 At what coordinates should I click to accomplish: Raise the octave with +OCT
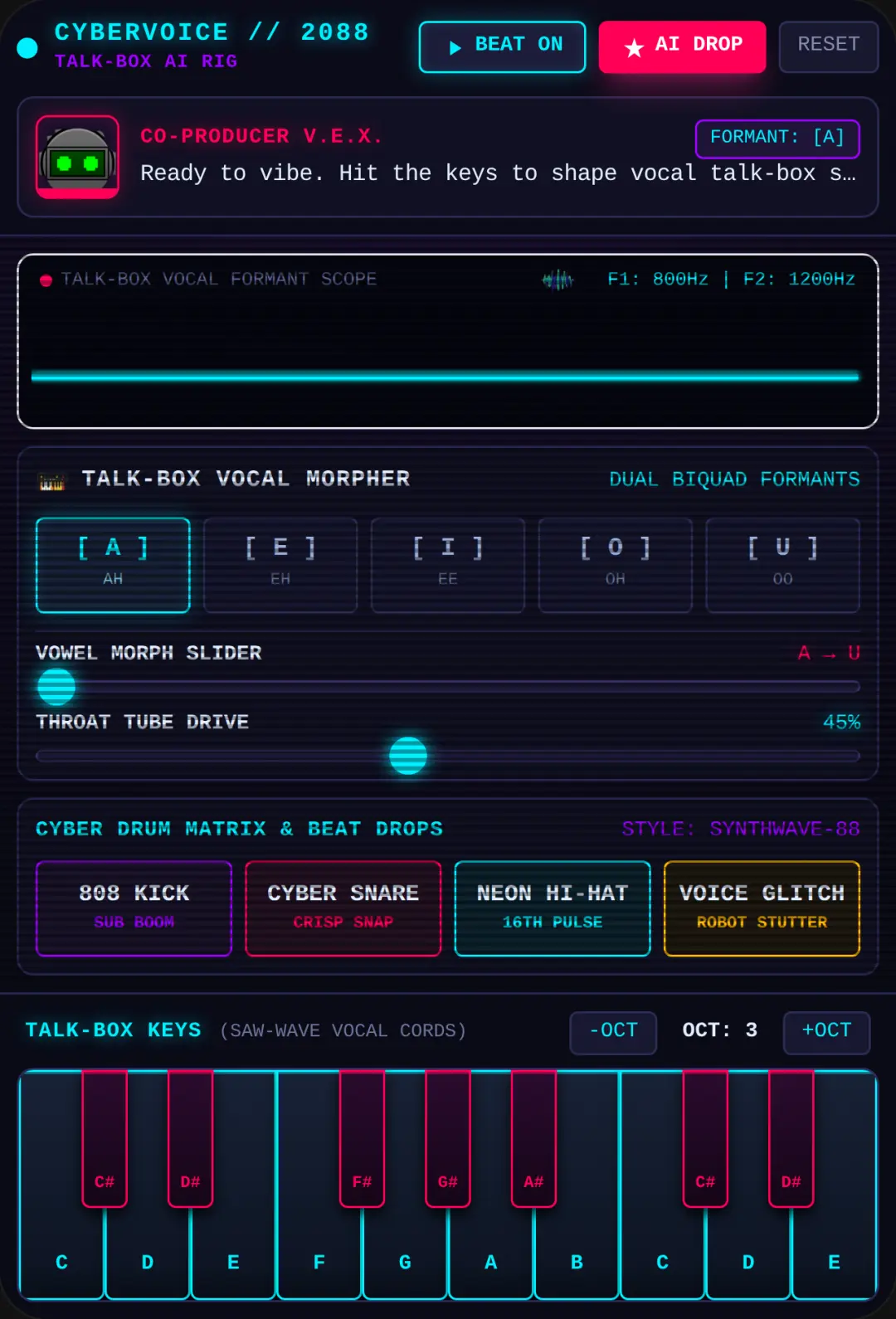[826, 1033]
